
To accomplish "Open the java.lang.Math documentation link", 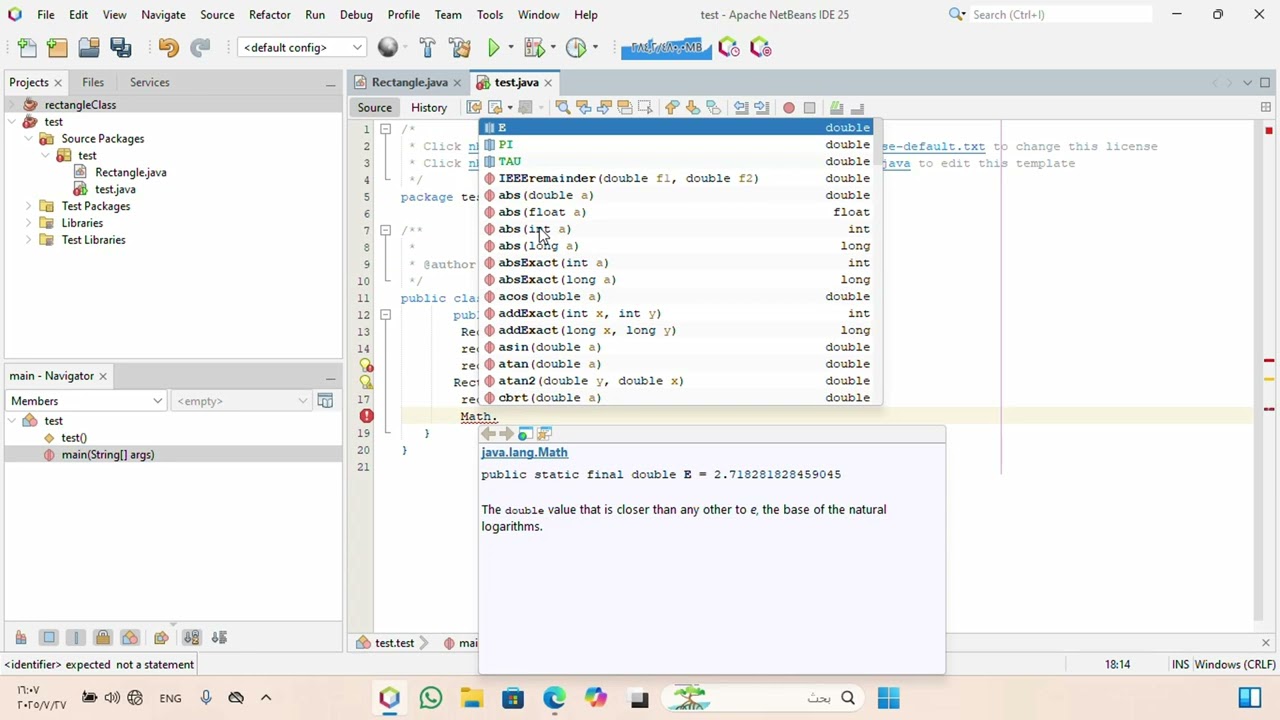I will click(x=524, y=452).
